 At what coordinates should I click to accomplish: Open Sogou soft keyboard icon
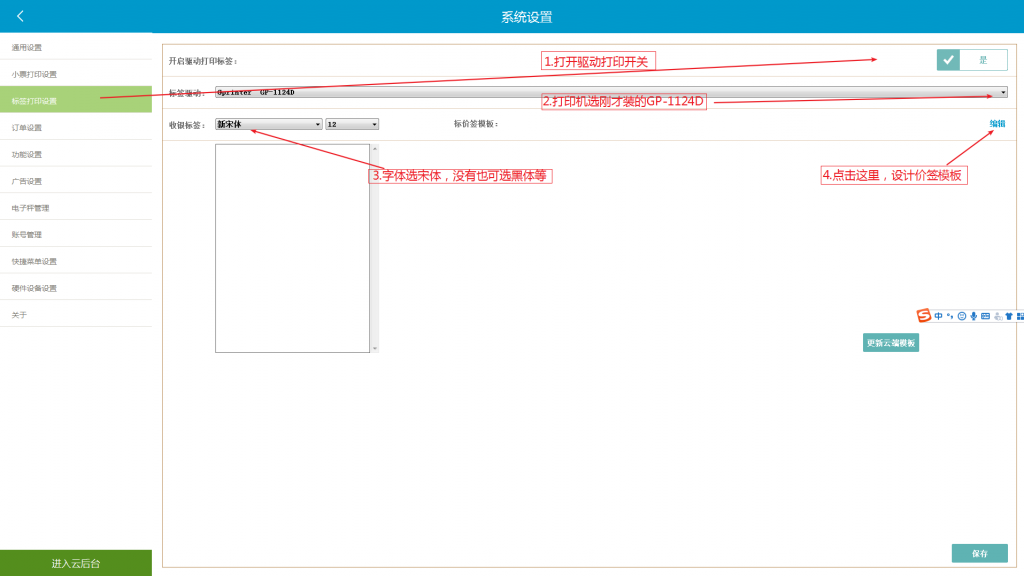[x=985, y=316]
